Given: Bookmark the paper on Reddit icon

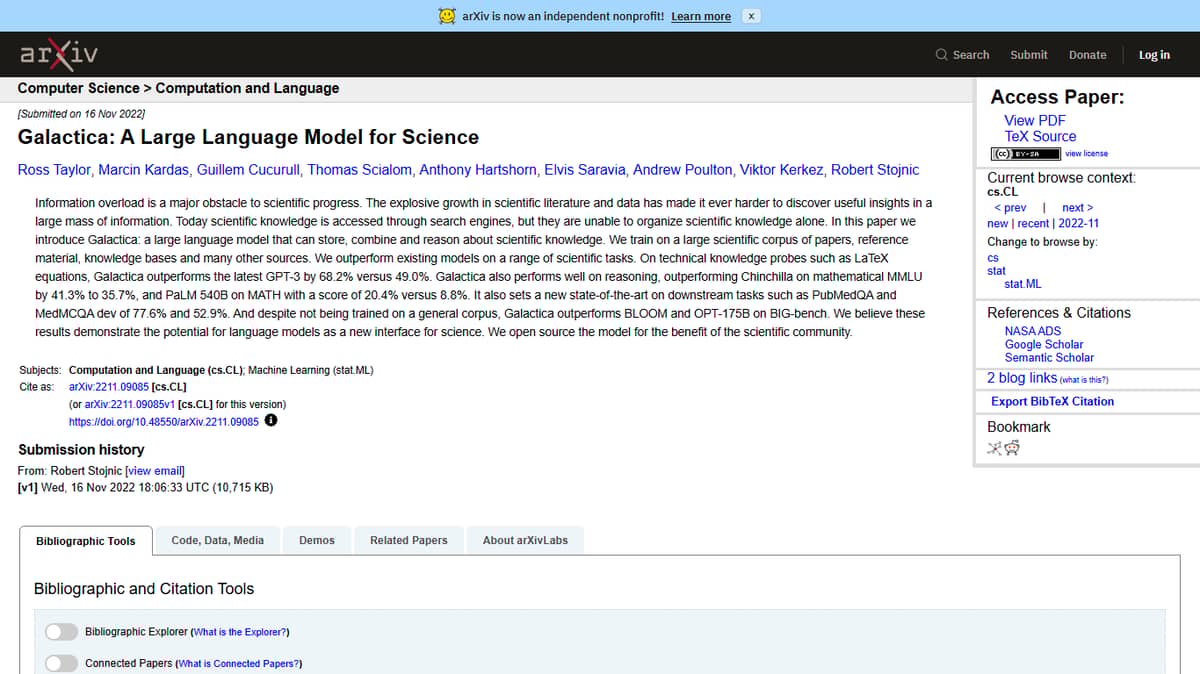Looking at the screenshot, I should click(x=1012, y=448).
